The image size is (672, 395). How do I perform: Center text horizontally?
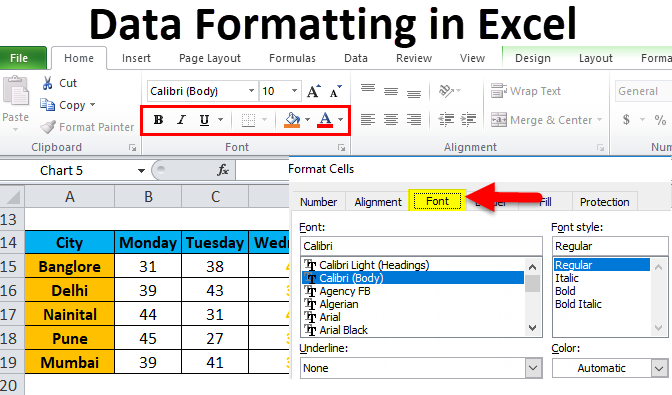[390, 120]
